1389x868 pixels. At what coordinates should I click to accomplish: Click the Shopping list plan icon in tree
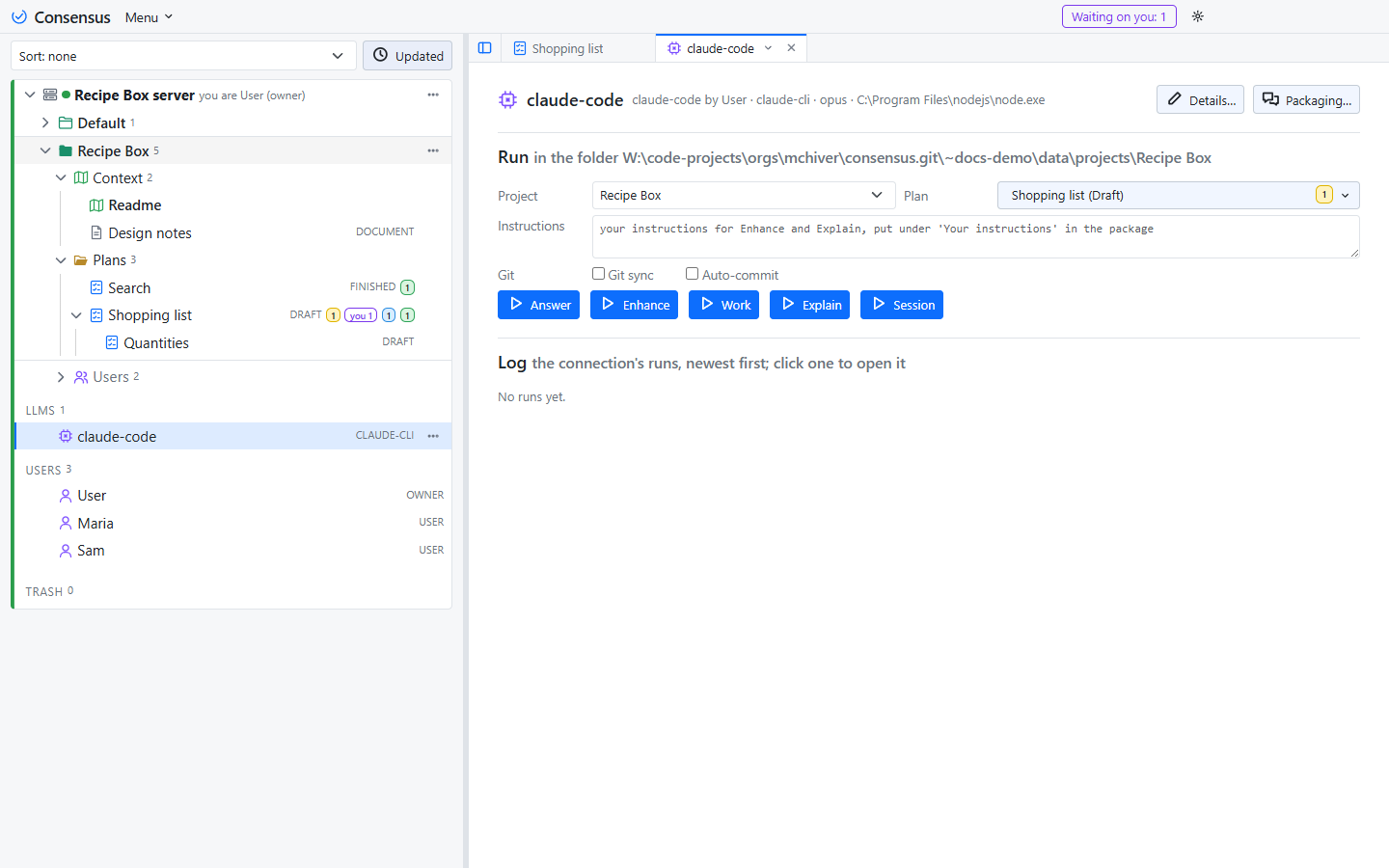point(96,315)
